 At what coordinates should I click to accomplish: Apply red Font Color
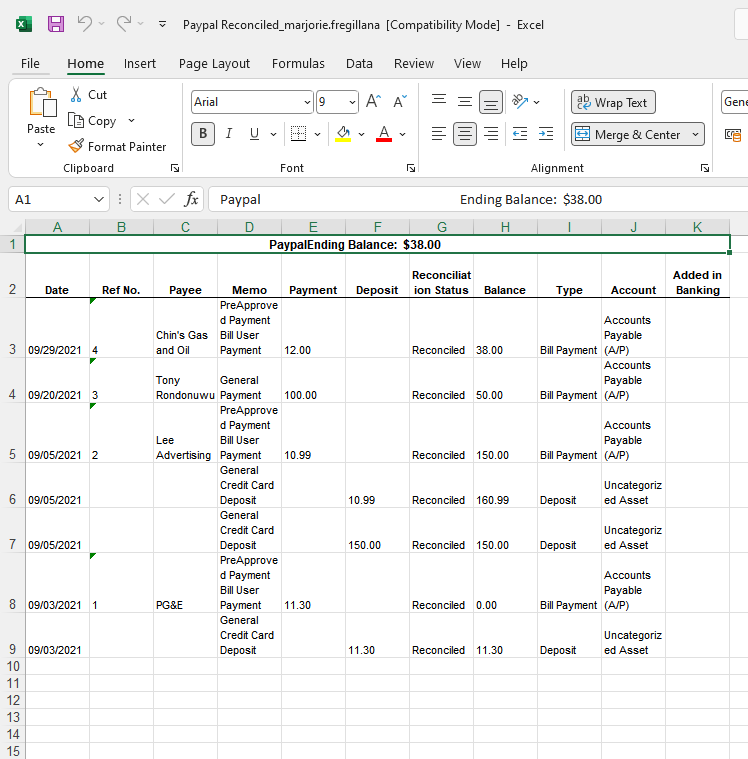click(x=384, y=134)
